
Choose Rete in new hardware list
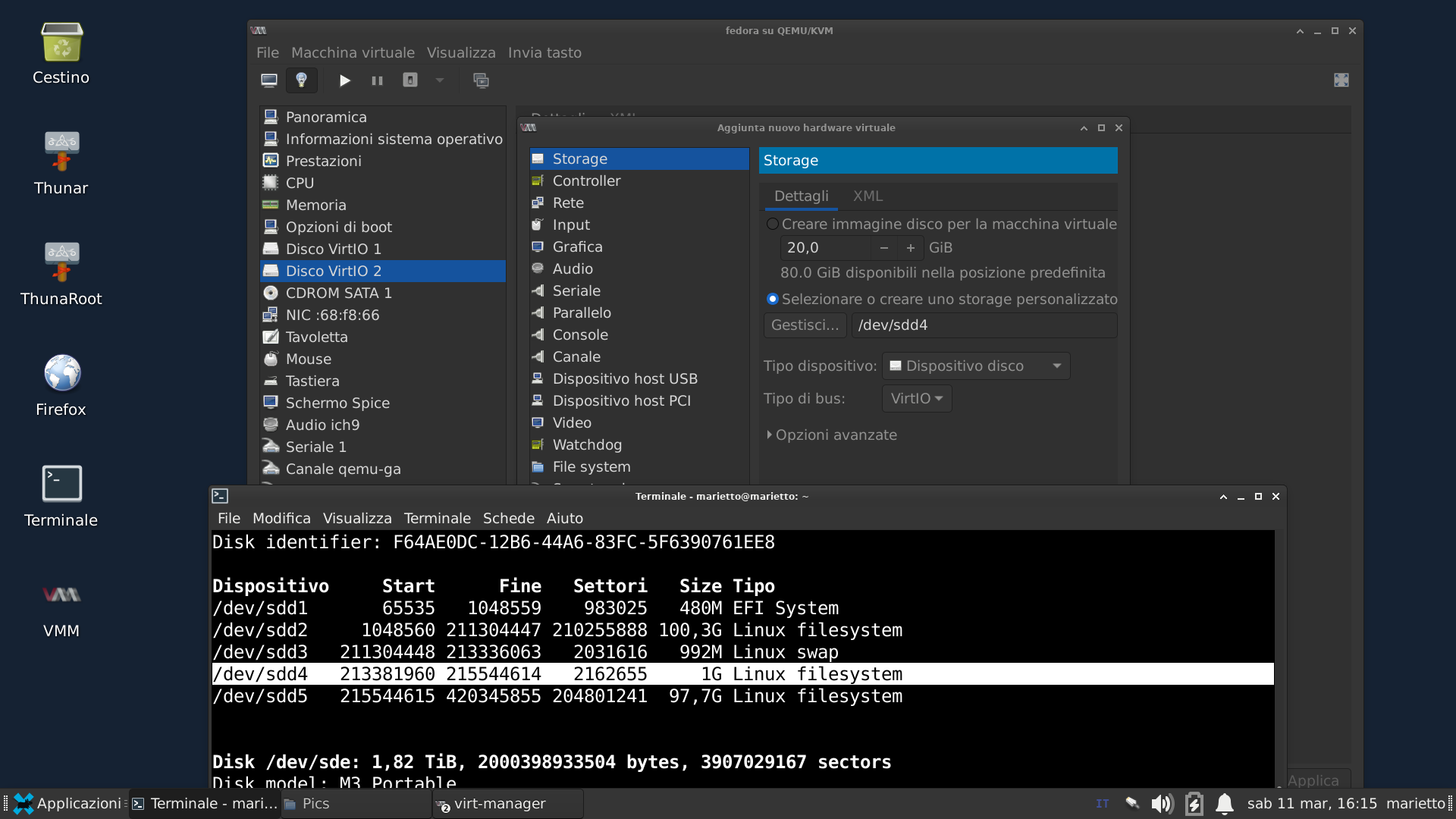(x=639, y=202)
